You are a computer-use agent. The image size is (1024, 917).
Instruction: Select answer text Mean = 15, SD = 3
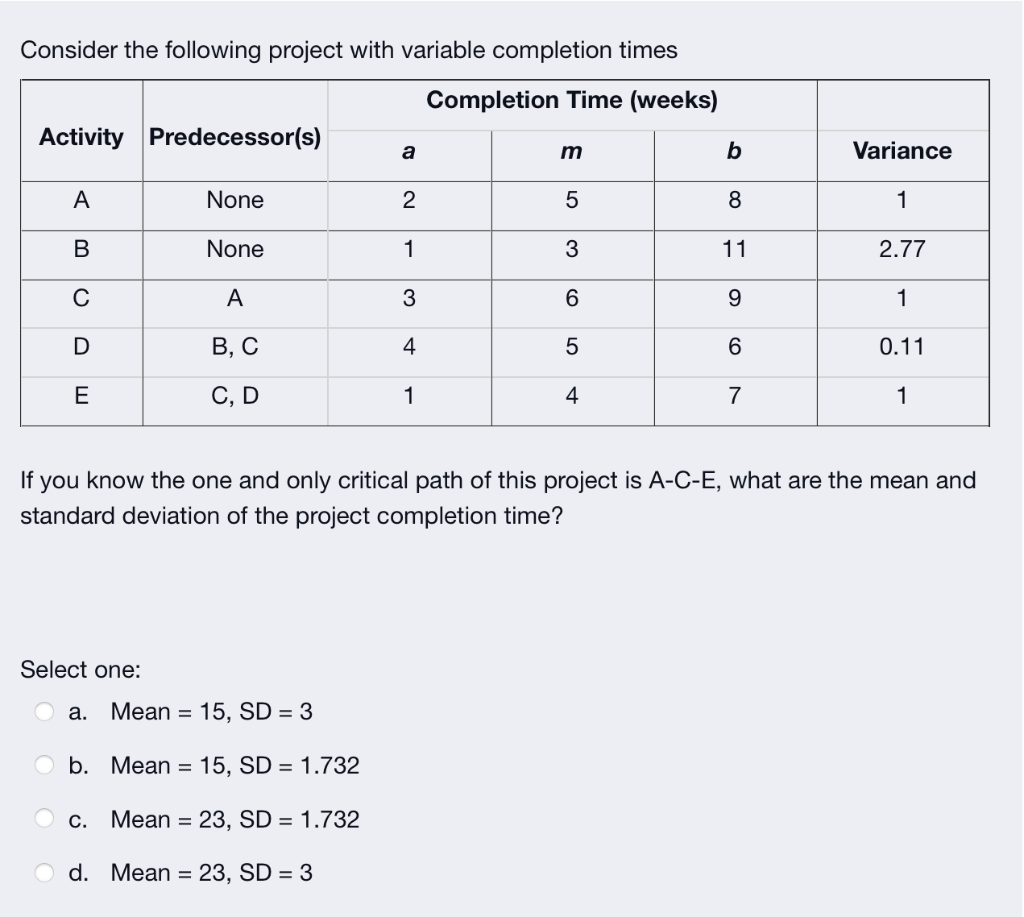point(213,711)
